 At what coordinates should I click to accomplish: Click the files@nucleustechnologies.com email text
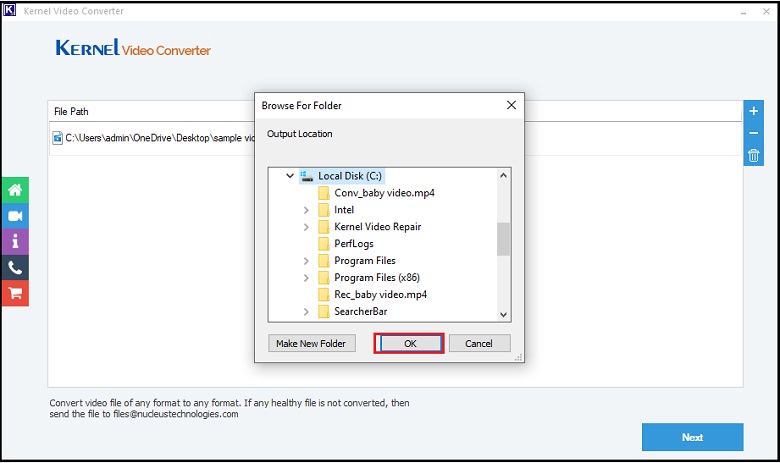176,414
